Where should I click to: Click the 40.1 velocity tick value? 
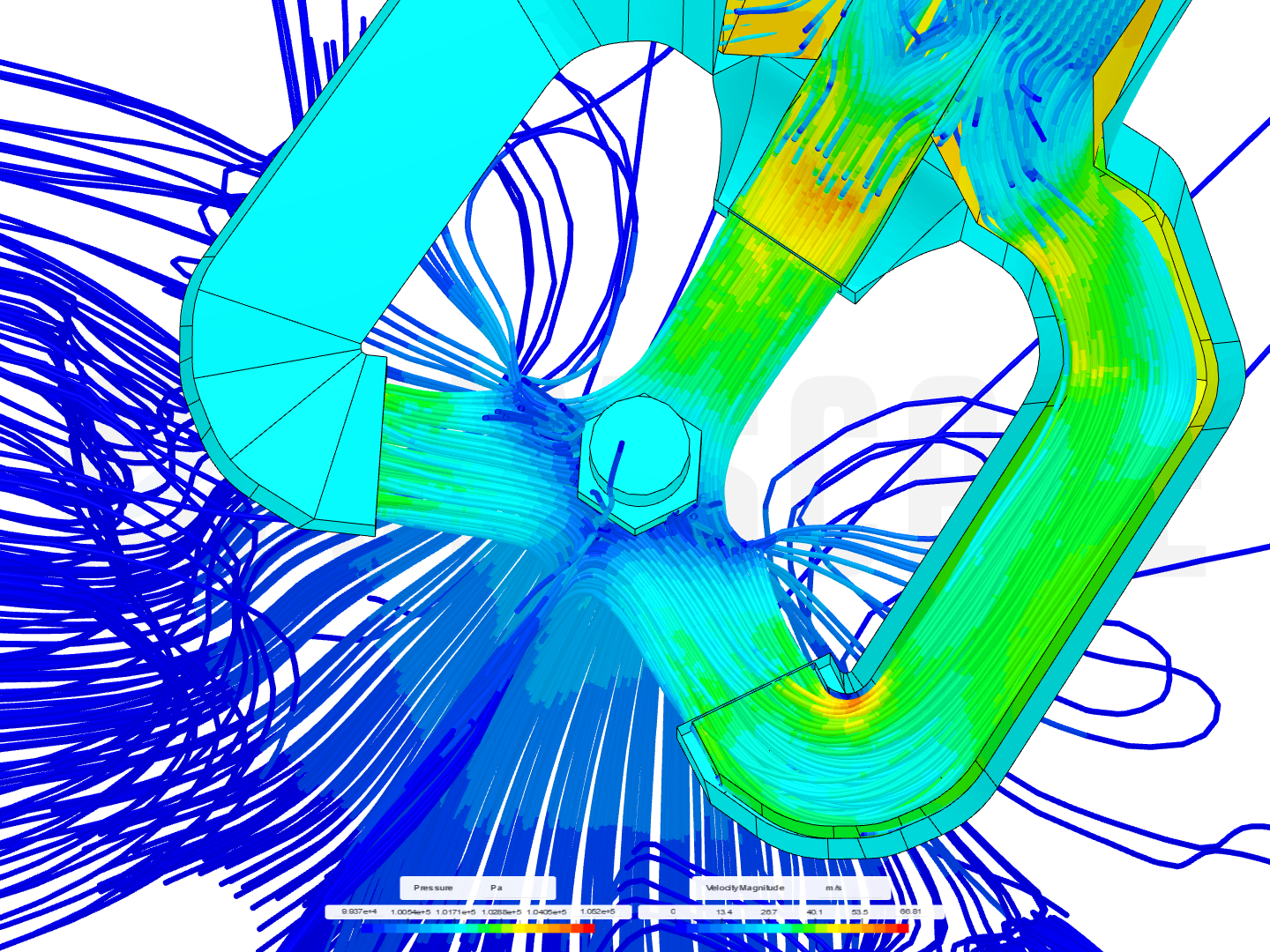click(814, 911)
